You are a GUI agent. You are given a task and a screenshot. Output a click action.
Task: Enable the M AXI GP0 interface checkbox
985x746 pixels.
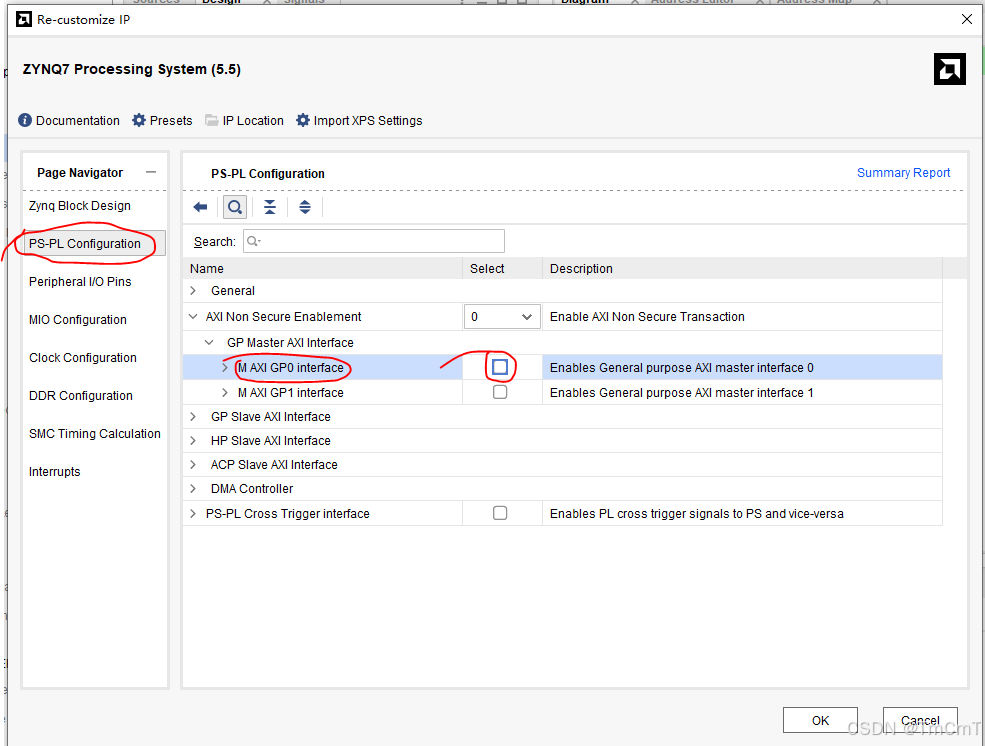500,367
